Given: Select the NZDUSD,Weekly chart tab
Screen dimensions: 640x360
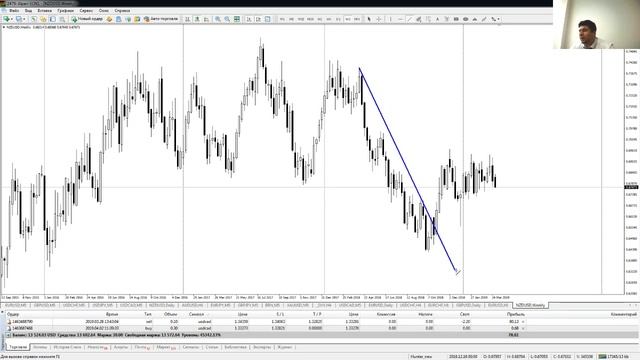Looking at the screenshot, I should coord(530,305).
